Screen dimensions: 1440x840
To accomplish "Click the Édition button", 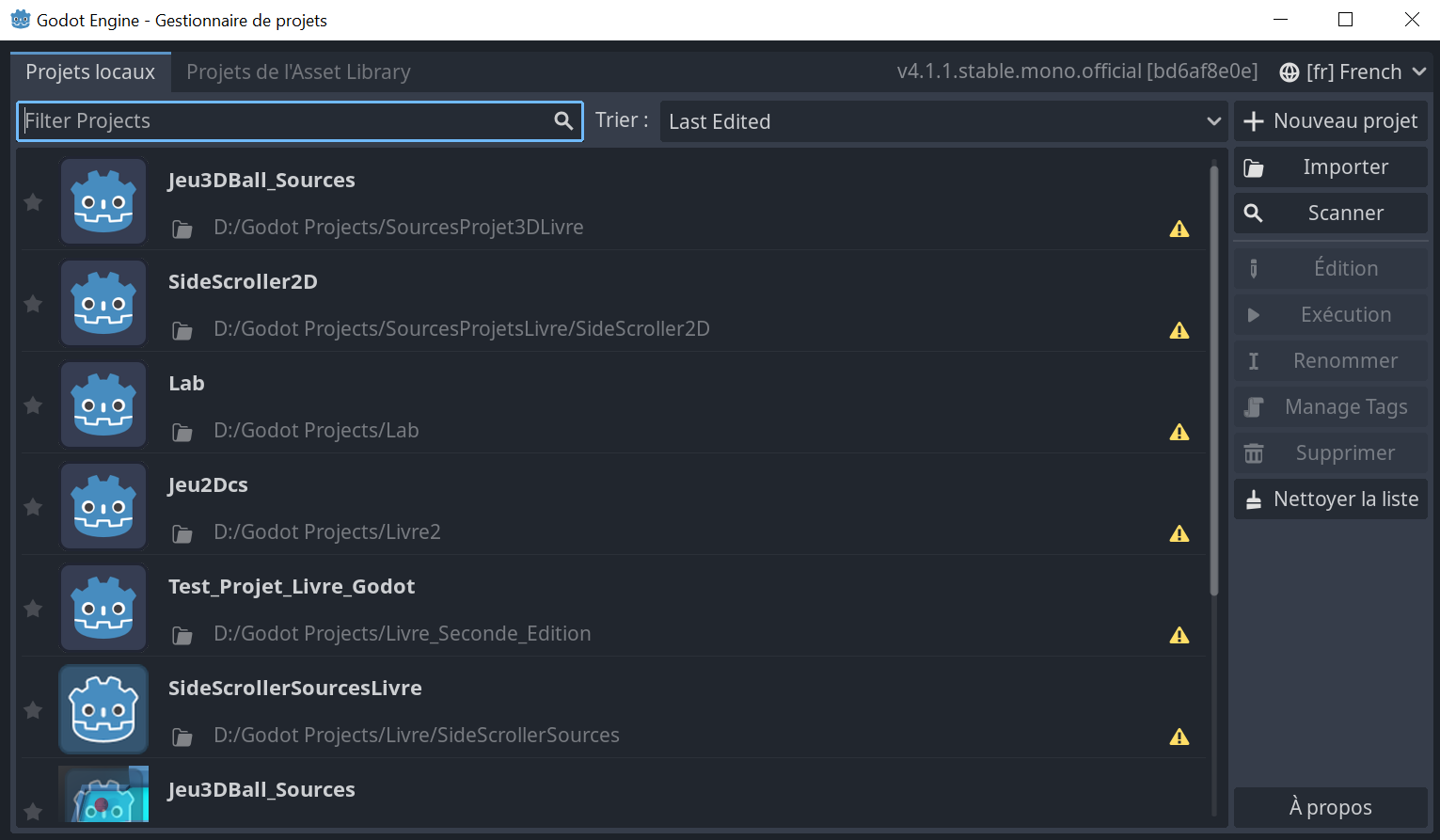I will click(x=1330, y=269).
